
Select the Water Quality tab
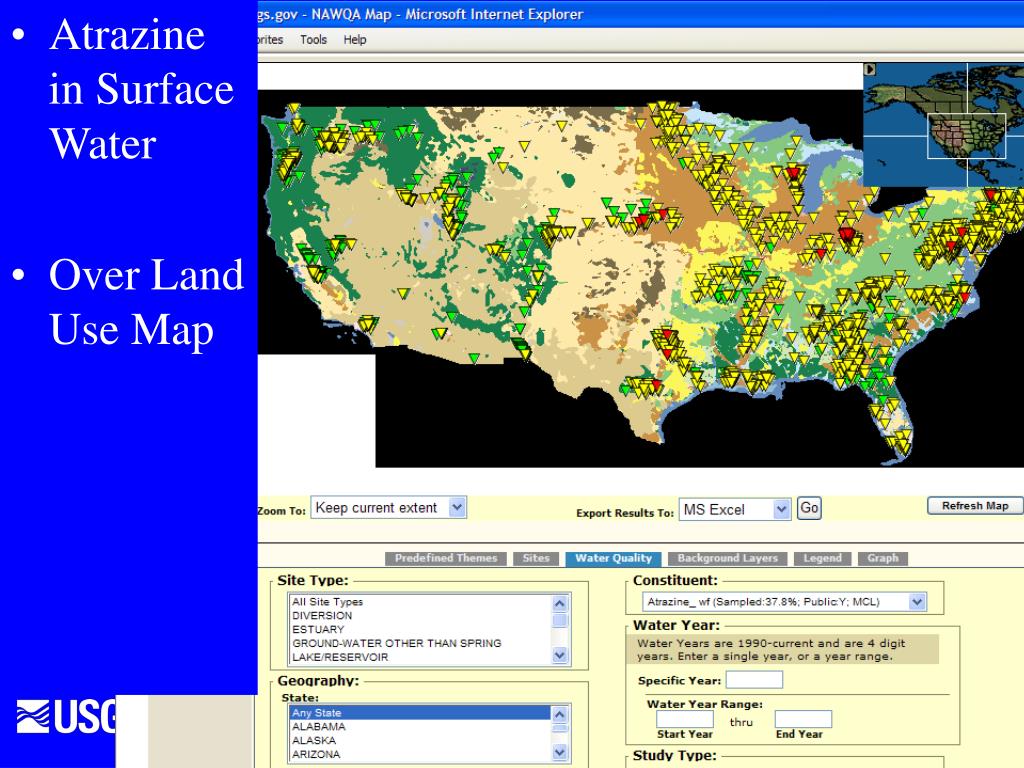[613, 558]
